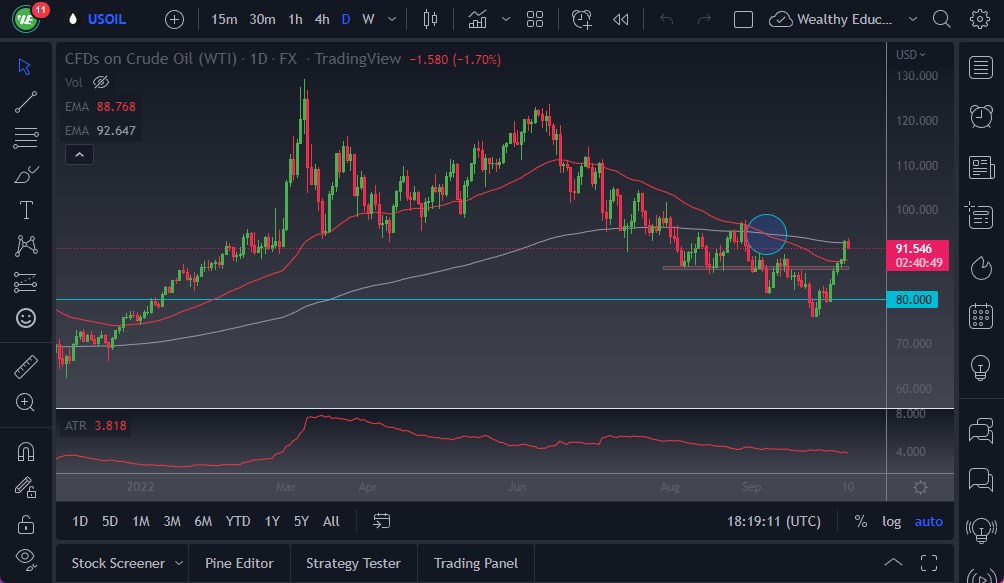Click the magnet mode icon

pos(26,452)
